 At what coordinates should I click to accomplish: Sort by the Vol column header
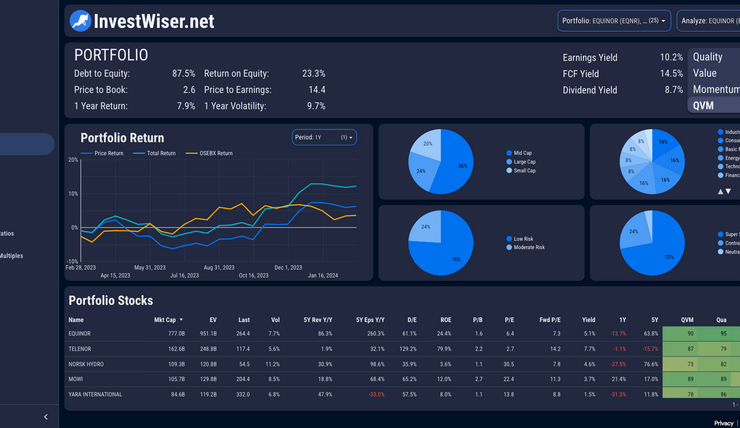[276, 320]
